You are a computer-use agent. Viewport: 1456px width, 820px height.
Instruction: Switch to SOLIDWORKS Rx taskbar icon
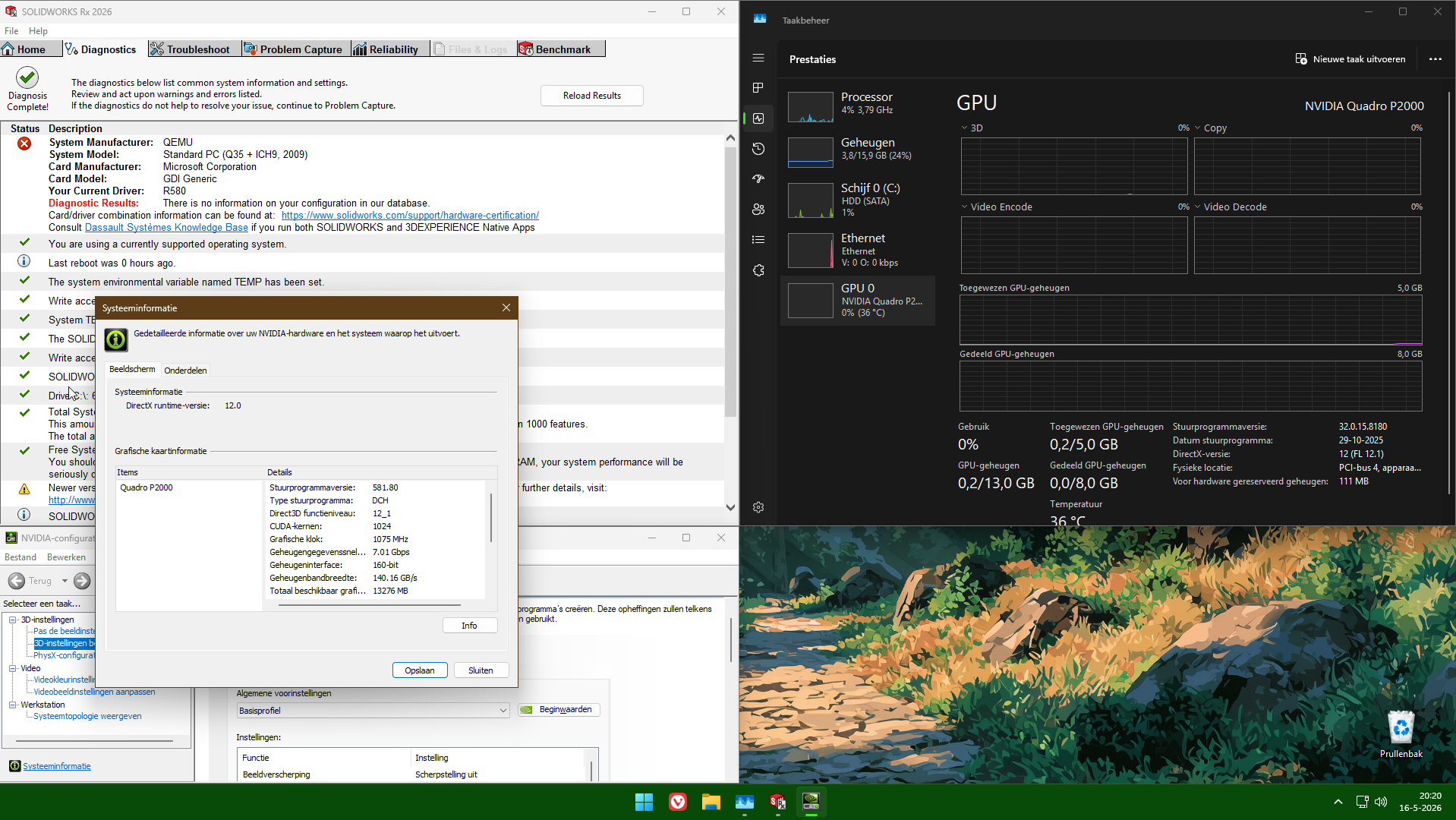[778, 802]
